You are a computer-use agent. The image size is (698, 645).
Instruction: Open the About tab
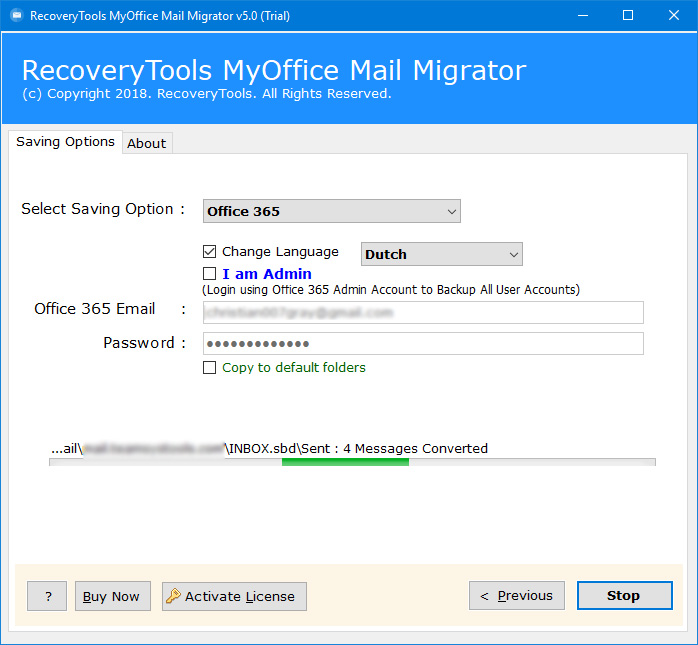[x=147, y=143]
